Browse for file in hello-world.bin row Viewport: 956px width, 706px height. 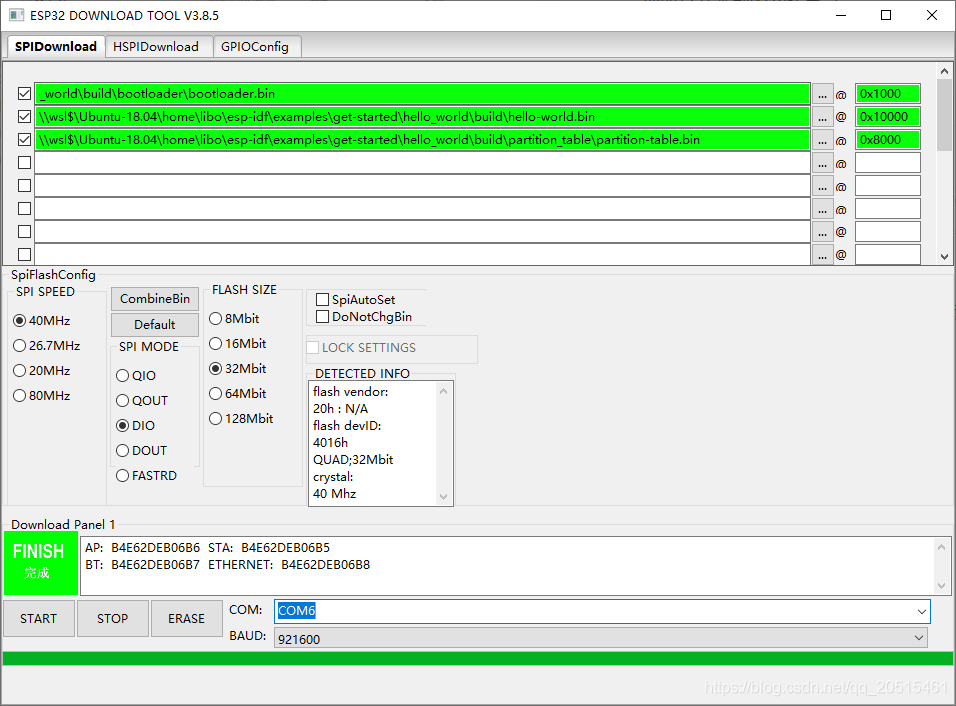click(x=822, y=117)
